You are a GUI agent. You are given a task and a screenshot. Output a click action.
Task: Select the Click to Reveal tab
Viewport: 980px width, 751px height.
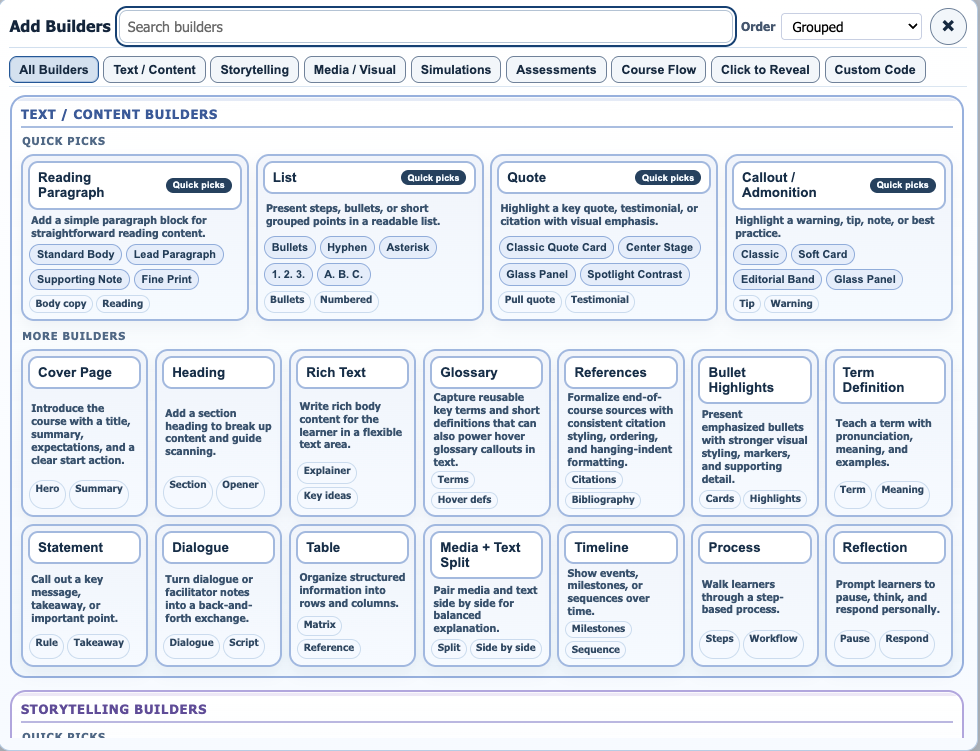coord(765,69)
